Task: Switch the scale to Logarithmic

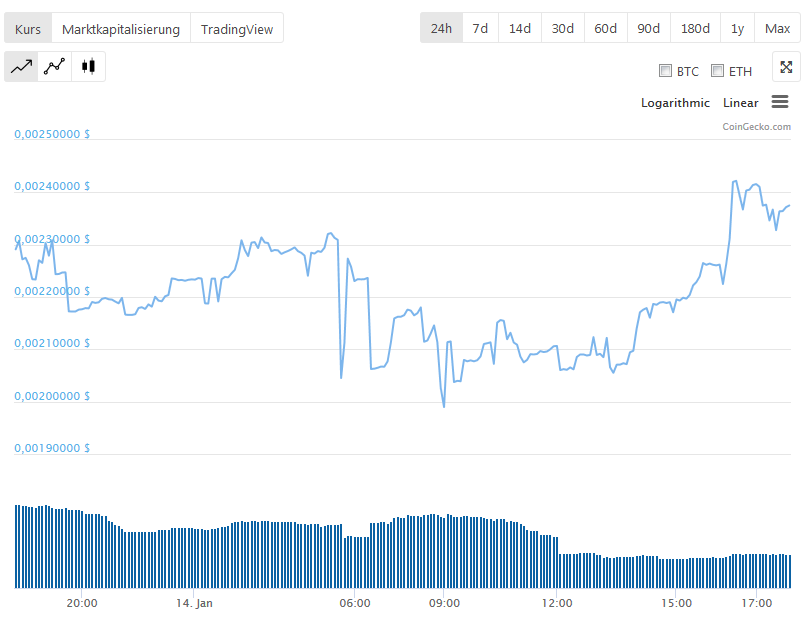Action: coord(675,103)
